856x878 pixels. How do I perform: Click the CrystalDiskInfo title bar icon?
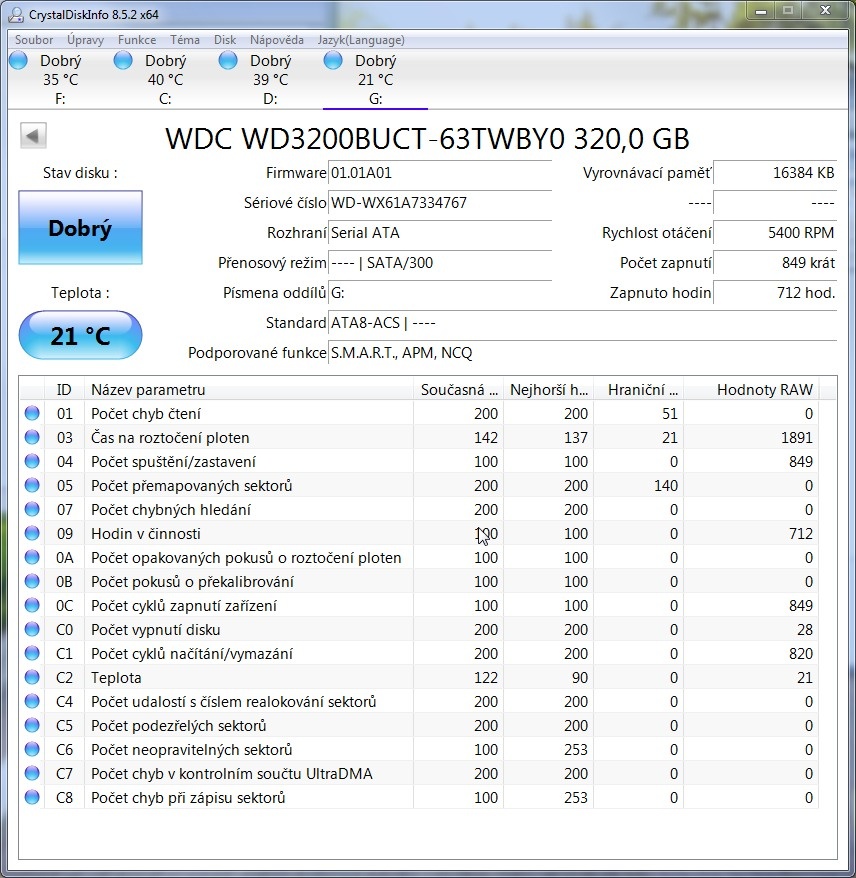pyautogui.click(x=16, y=14)
